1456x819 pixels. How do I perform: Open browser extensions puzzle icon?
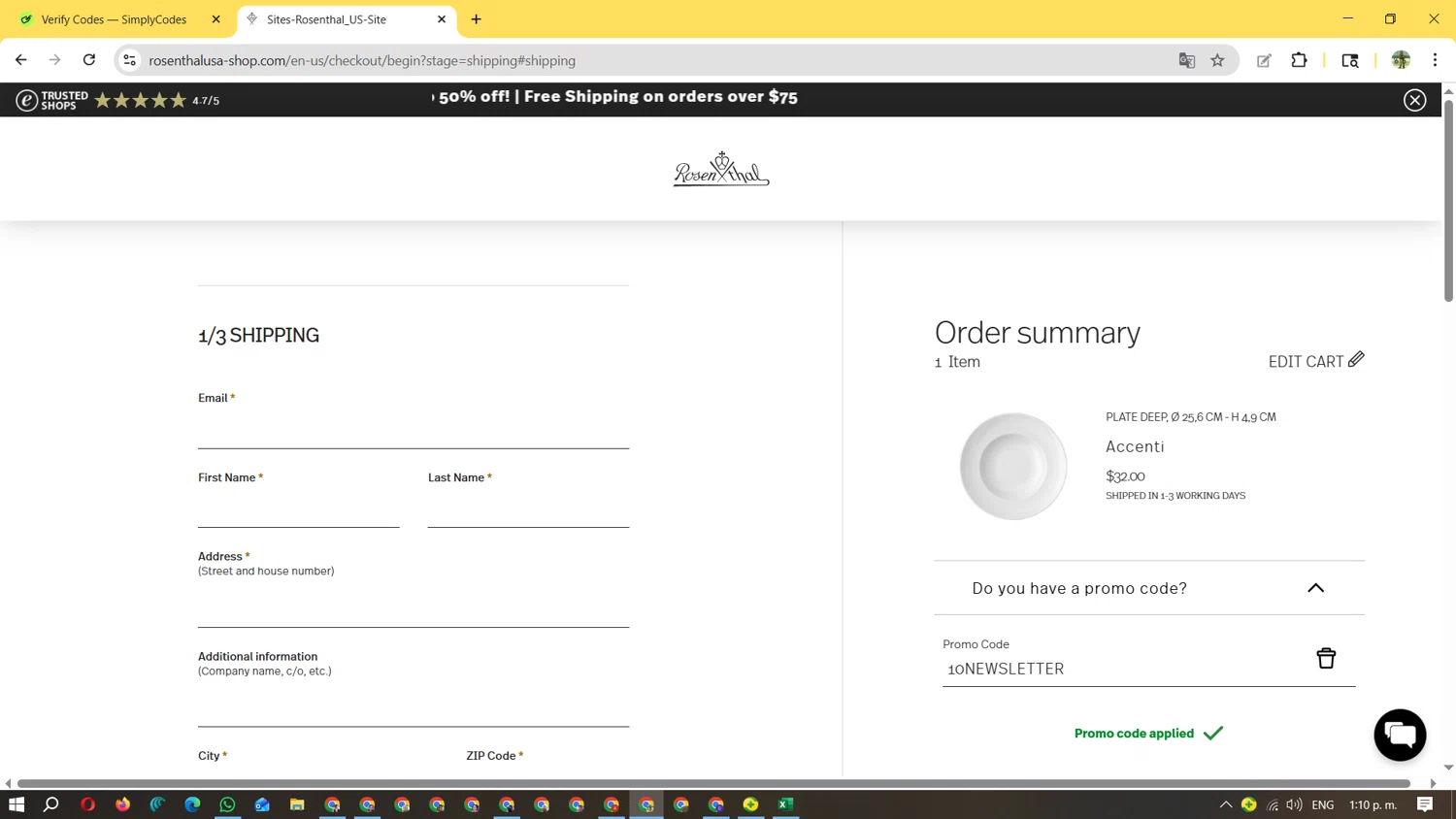1299,60
